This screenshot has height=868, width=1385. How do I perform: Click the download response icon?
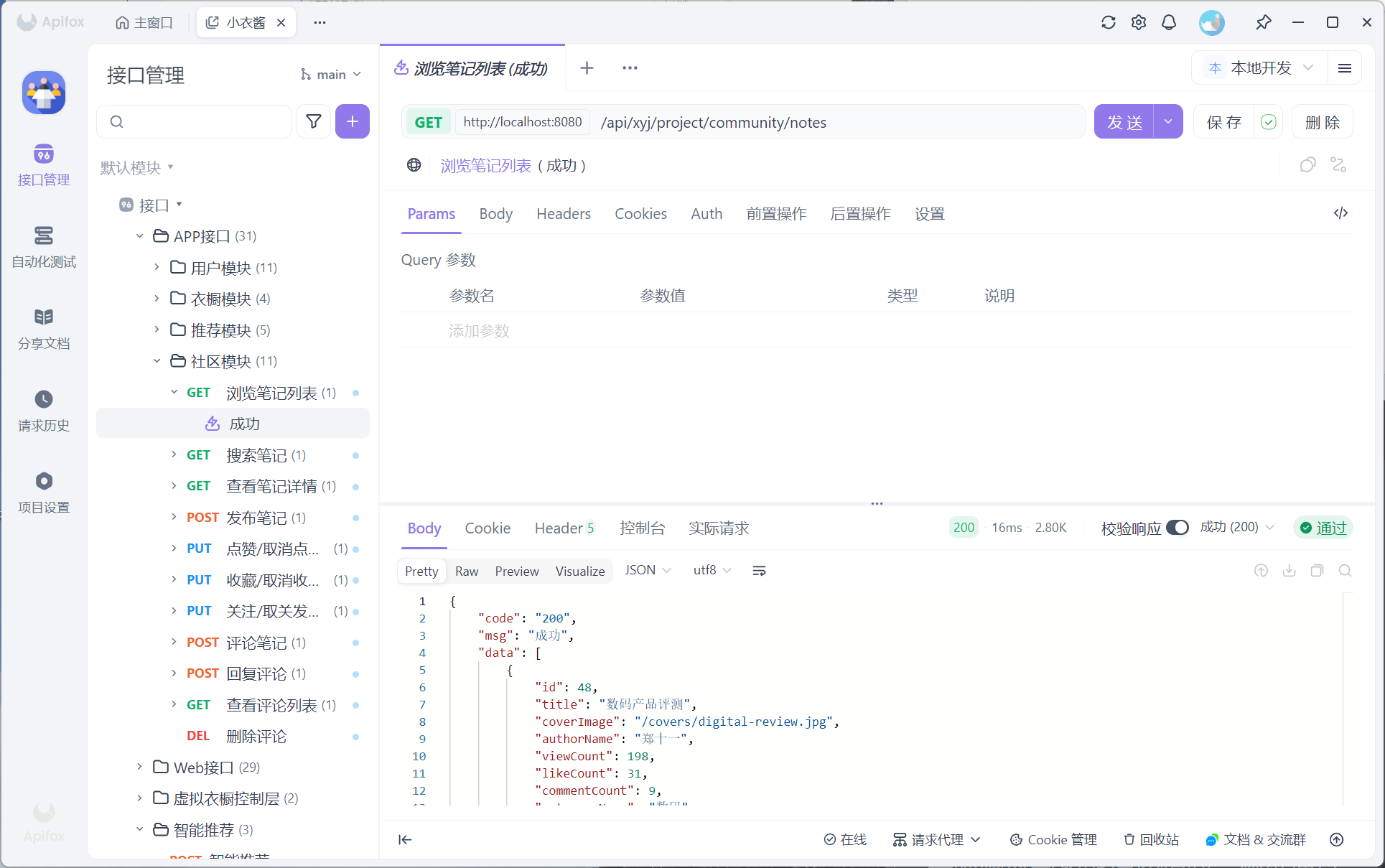(x=1289, y=571)
